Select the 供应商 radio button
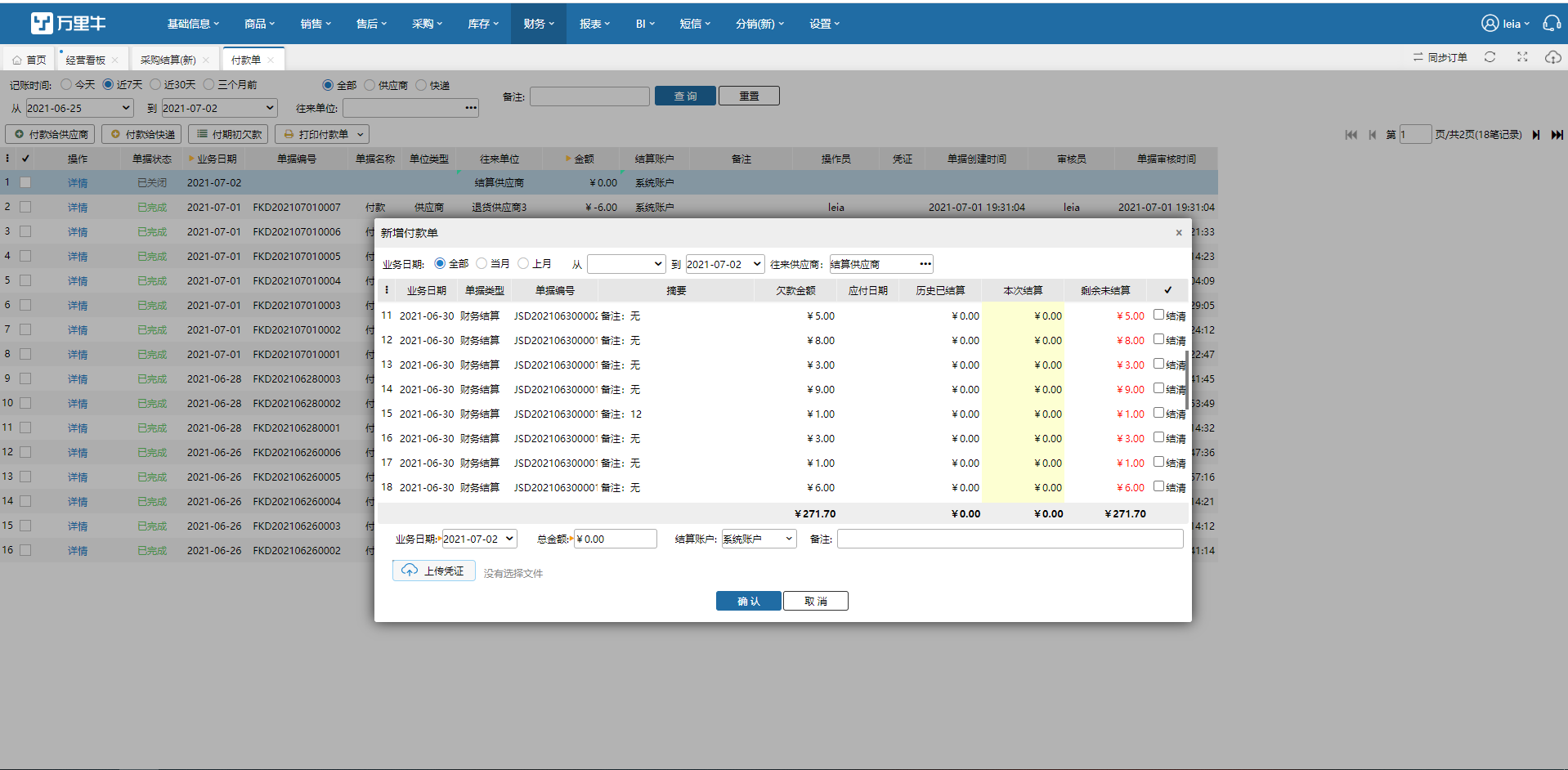Viewport: 1568px width, 770px height. click(x=370, y=85)
